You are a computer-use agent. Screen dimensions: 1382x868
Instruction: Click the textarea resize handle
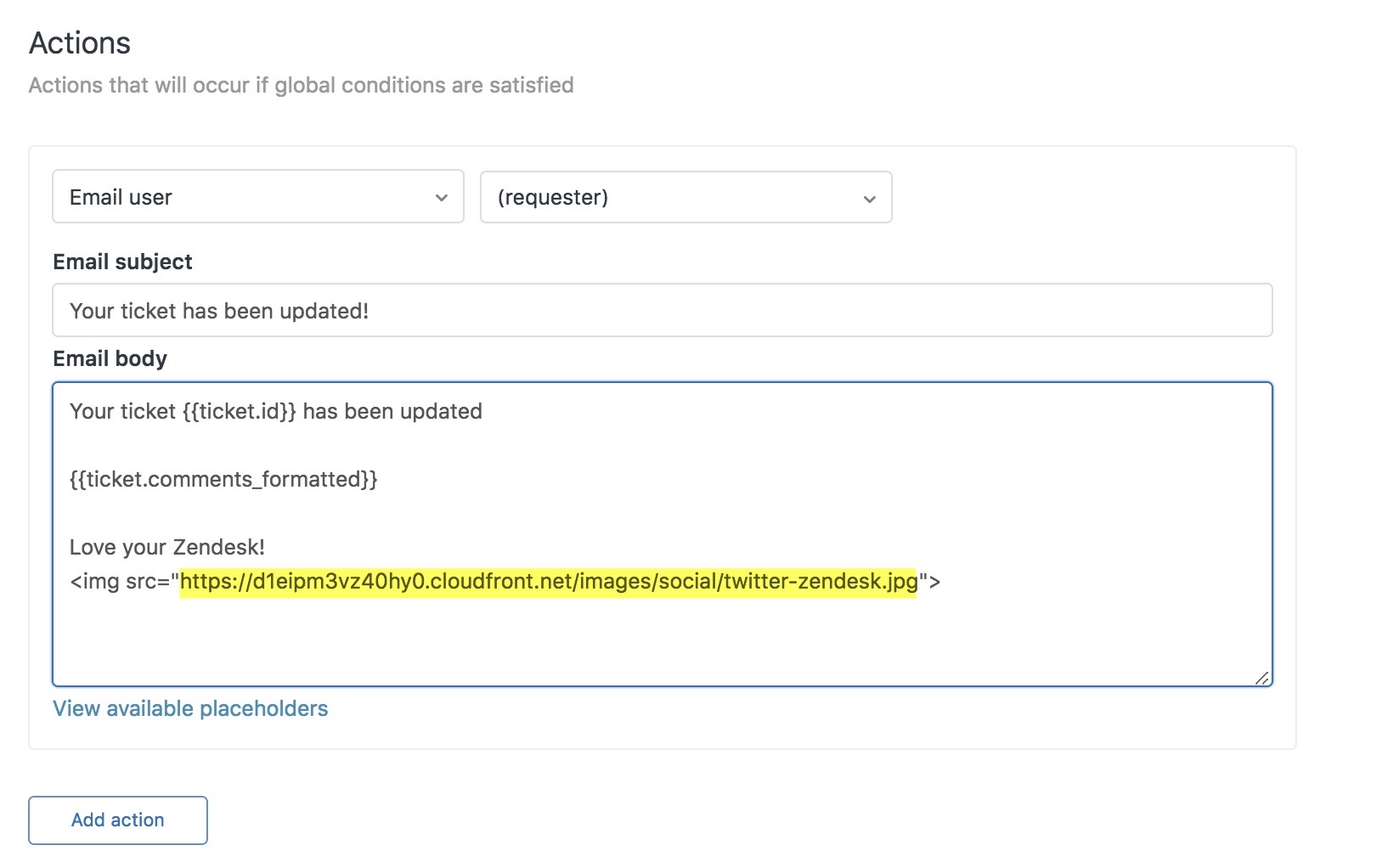tap(1264, 677)
